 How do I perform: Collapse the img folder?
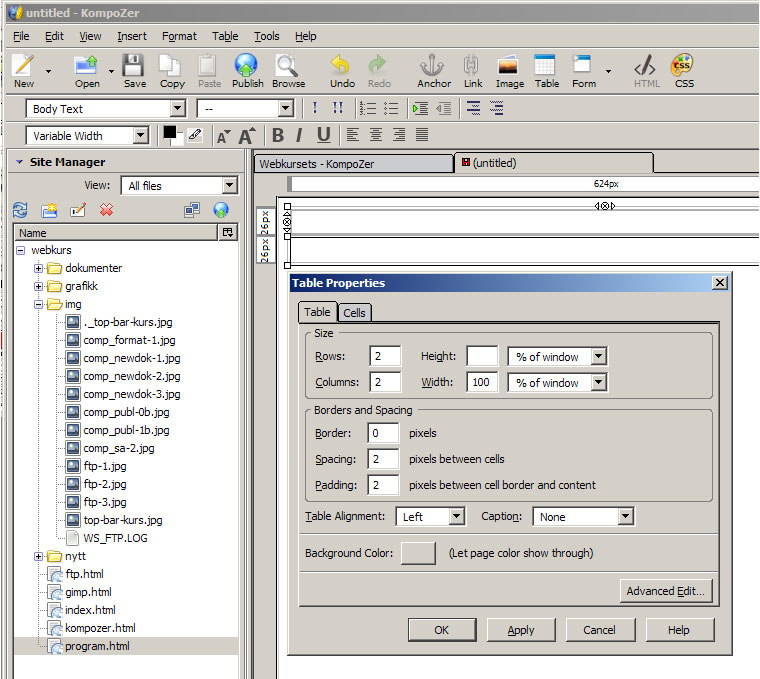coord(39,304)
